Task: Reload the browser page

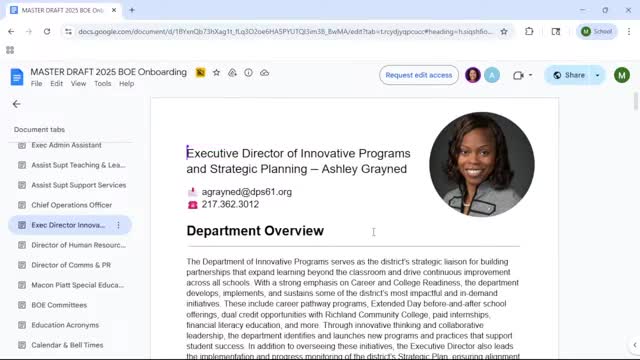Action: pyautogui.click(x=47, y=31)
